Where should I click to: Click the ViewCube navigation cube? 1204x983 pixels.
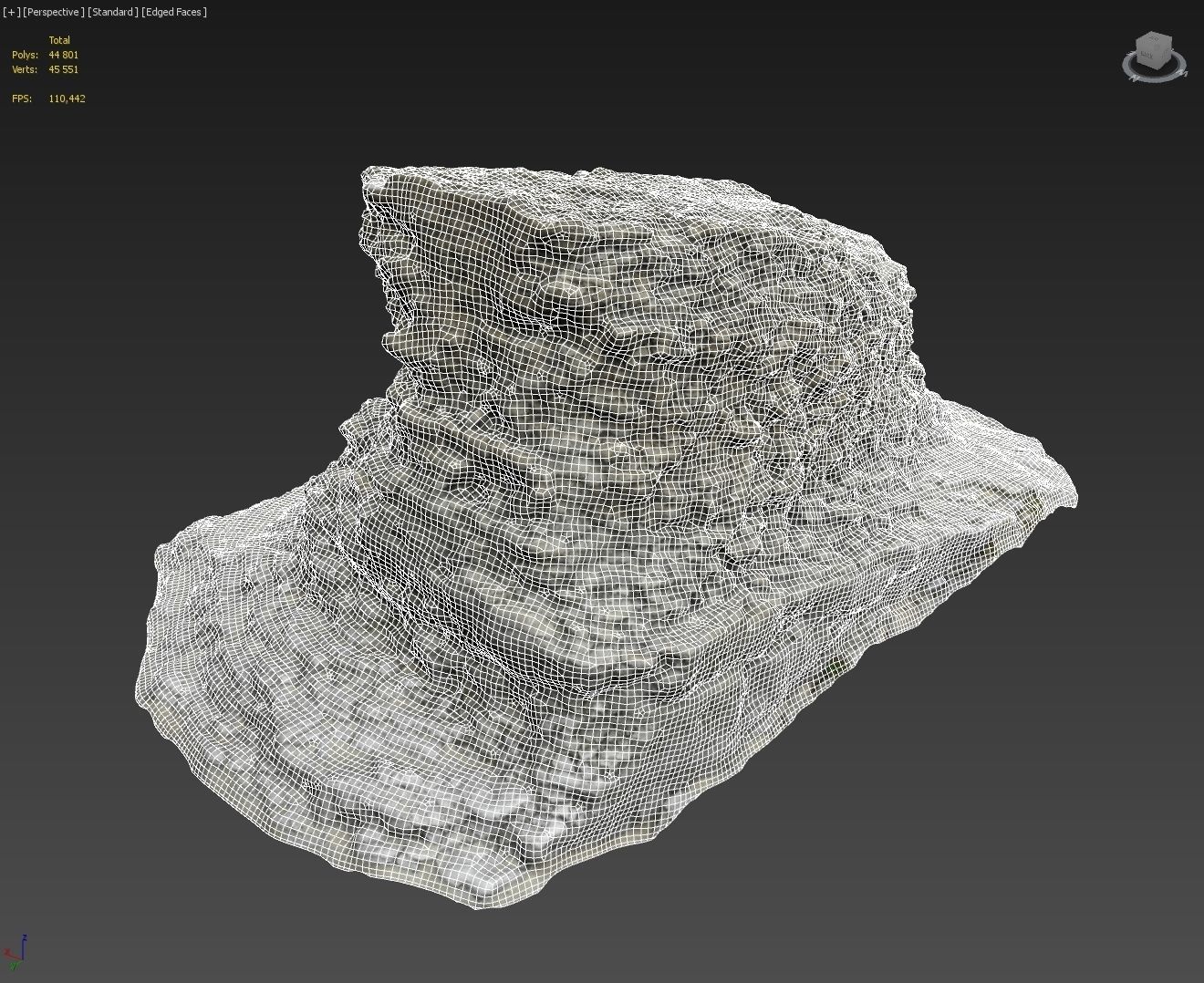[1152, 49]
